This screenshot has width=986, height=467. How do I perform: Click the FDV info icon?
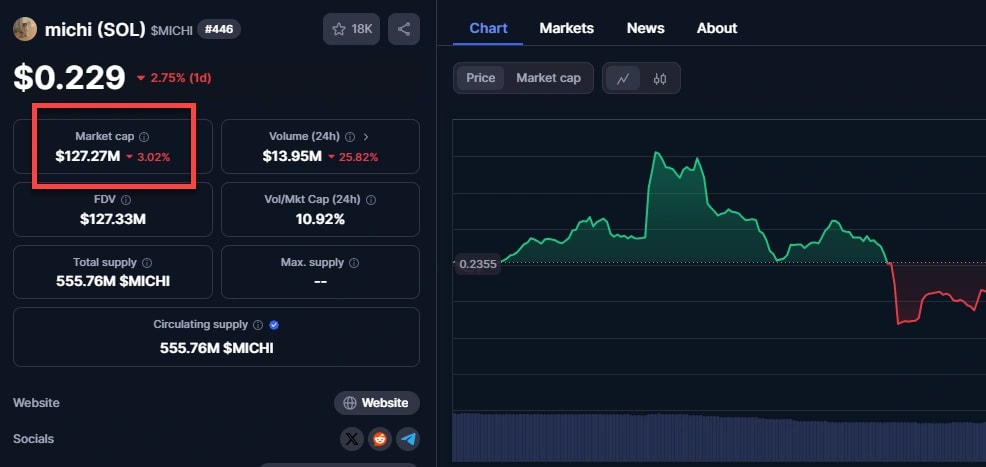coord(127,200)
